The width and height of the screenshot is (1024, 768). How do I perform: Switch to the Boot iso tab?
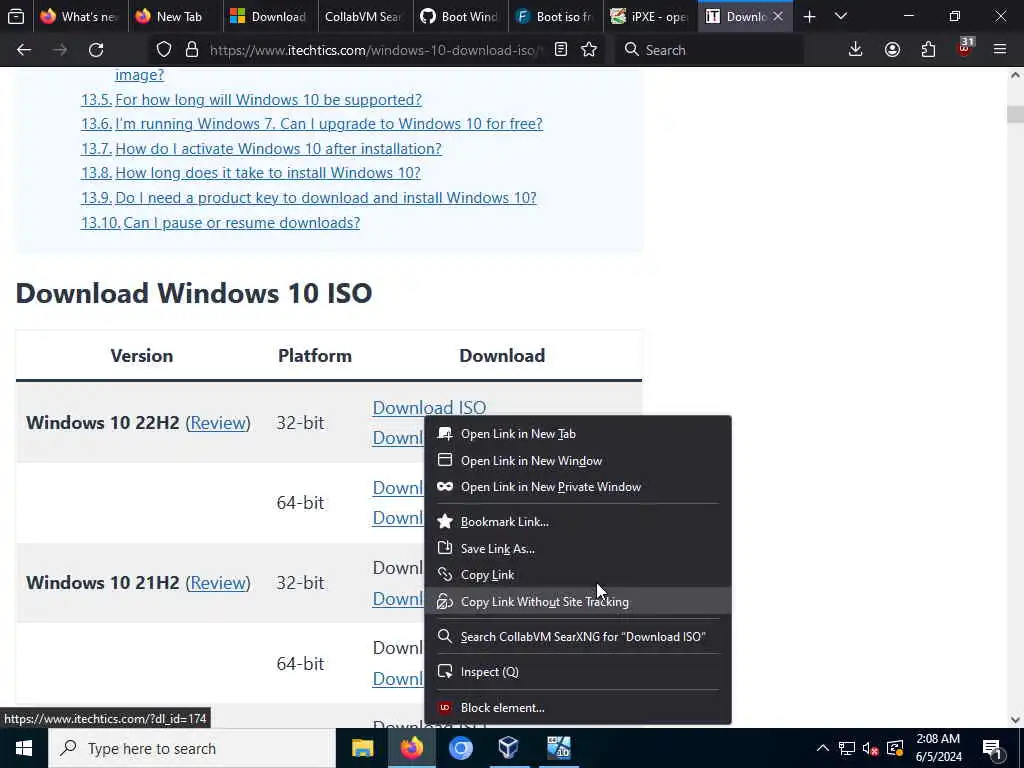click(x=554, y=17)
